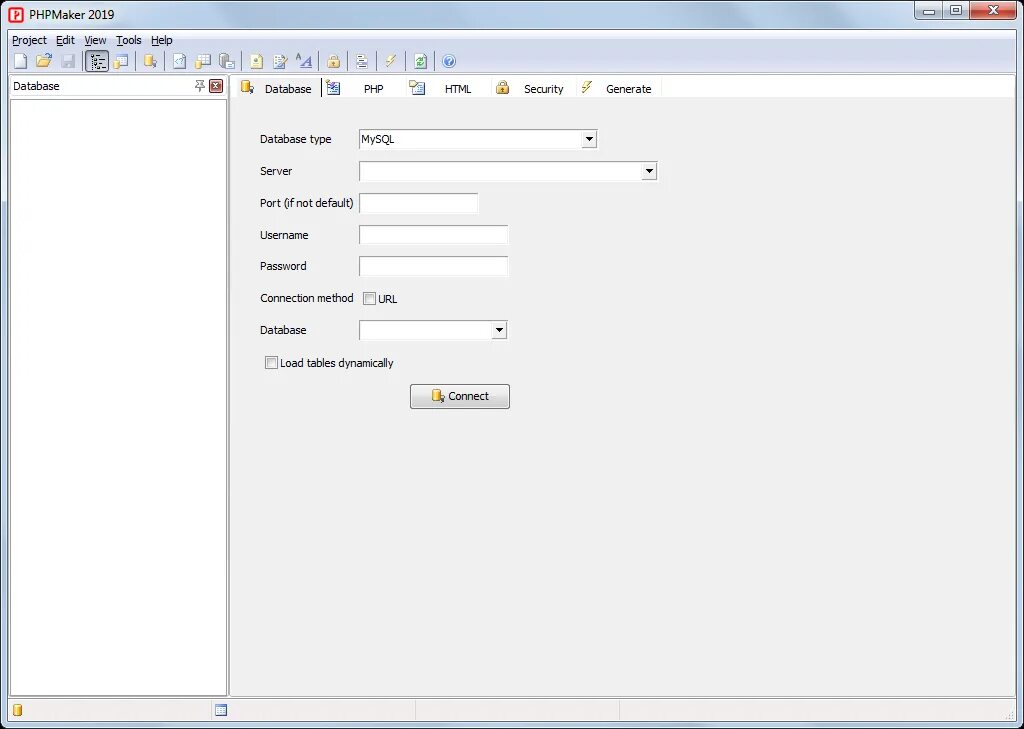This screenshot has height=729, width=1024.
Task: Click into the Password field
Action: (x=434, y=267)
